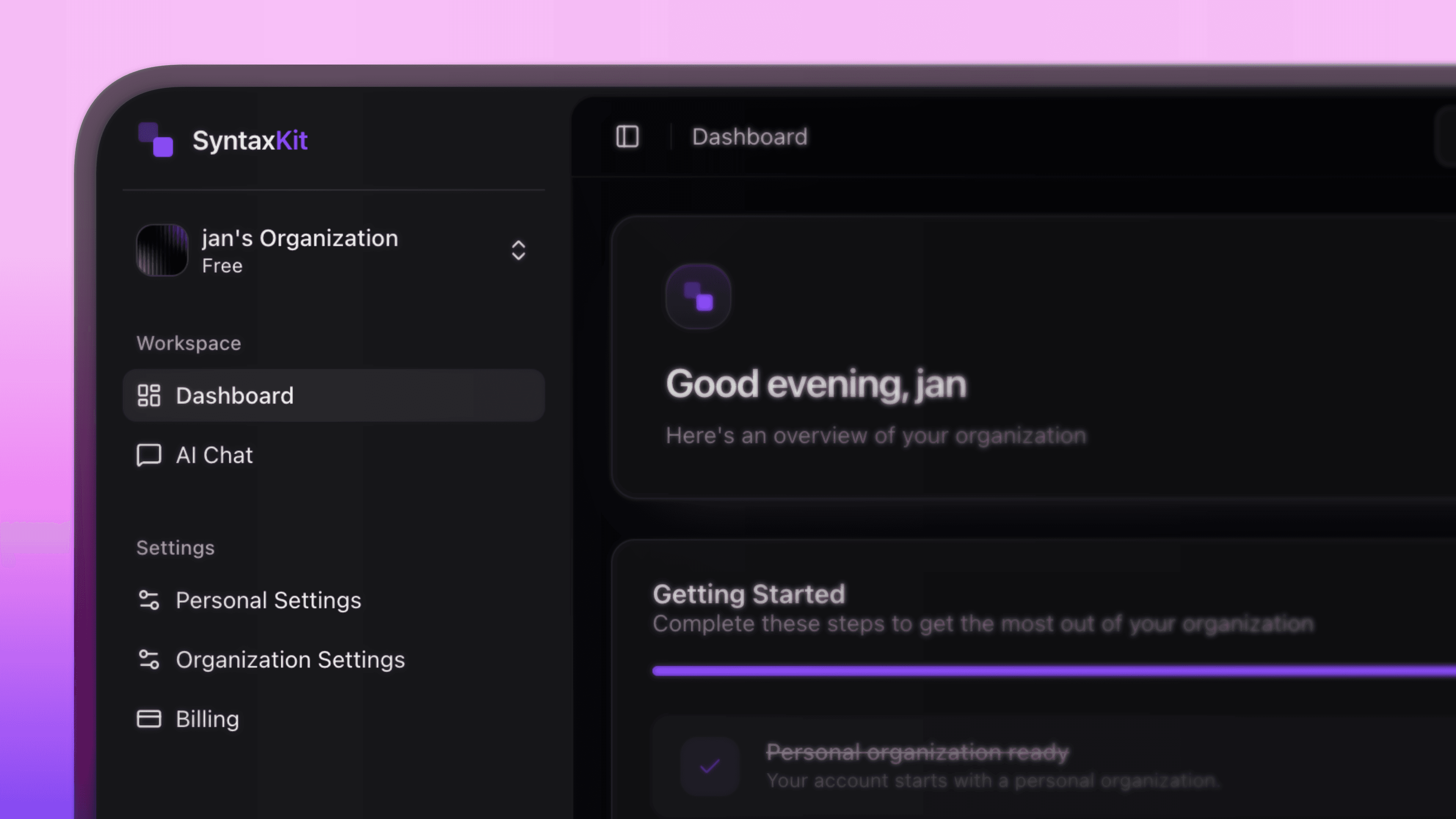Select the "jan's Organization" name
Image resolution: width=1456 pixels, height=819 pixels.
pos(300,238)
